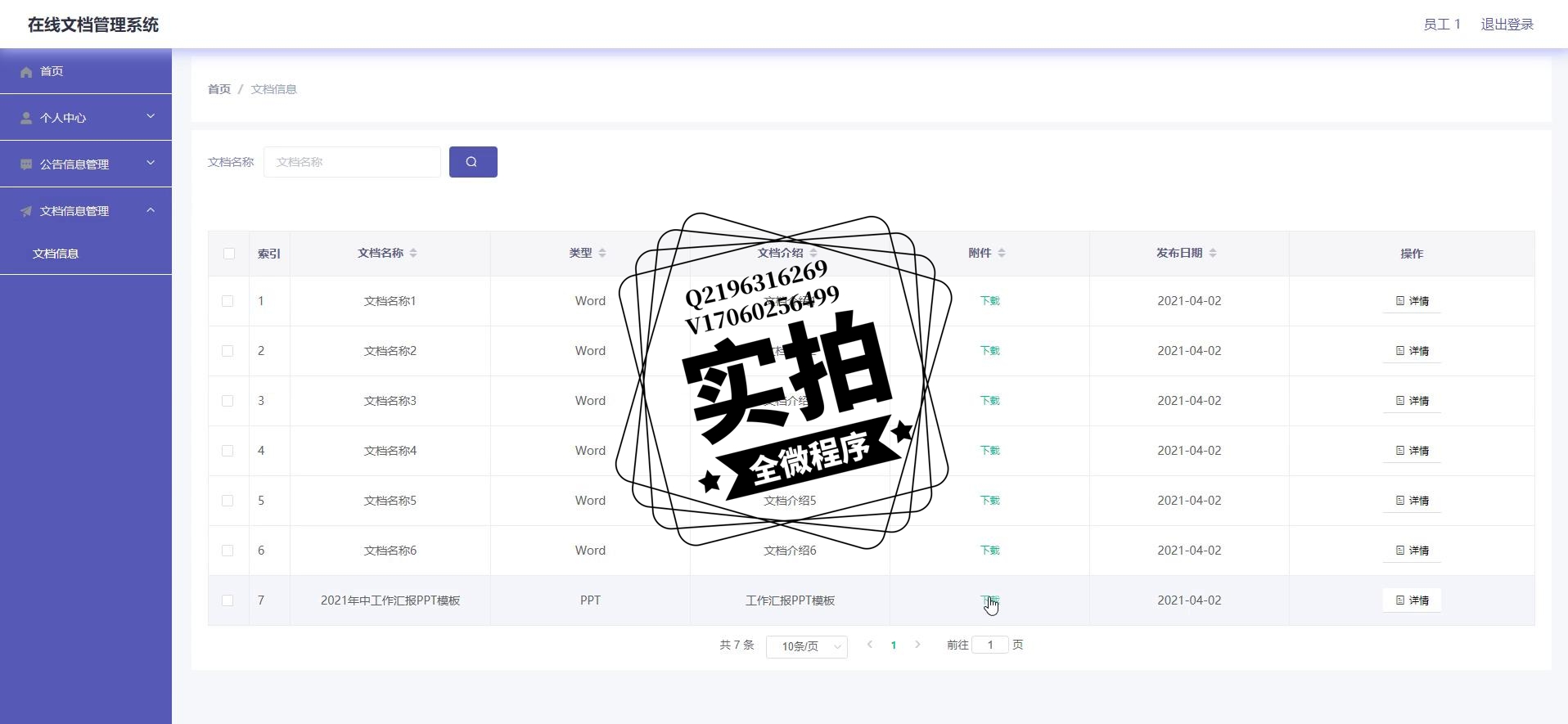Go to previous page arrow

(x=870, y=645)
